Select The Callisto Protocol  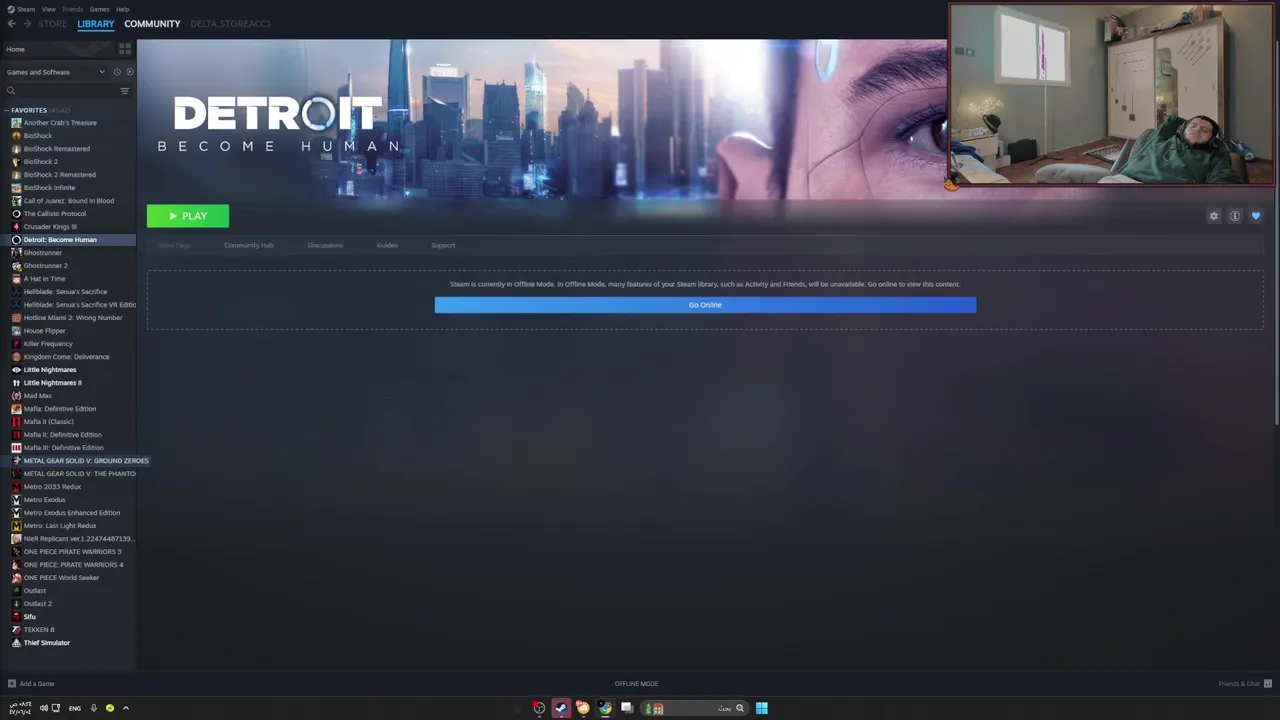click(55, 214)
